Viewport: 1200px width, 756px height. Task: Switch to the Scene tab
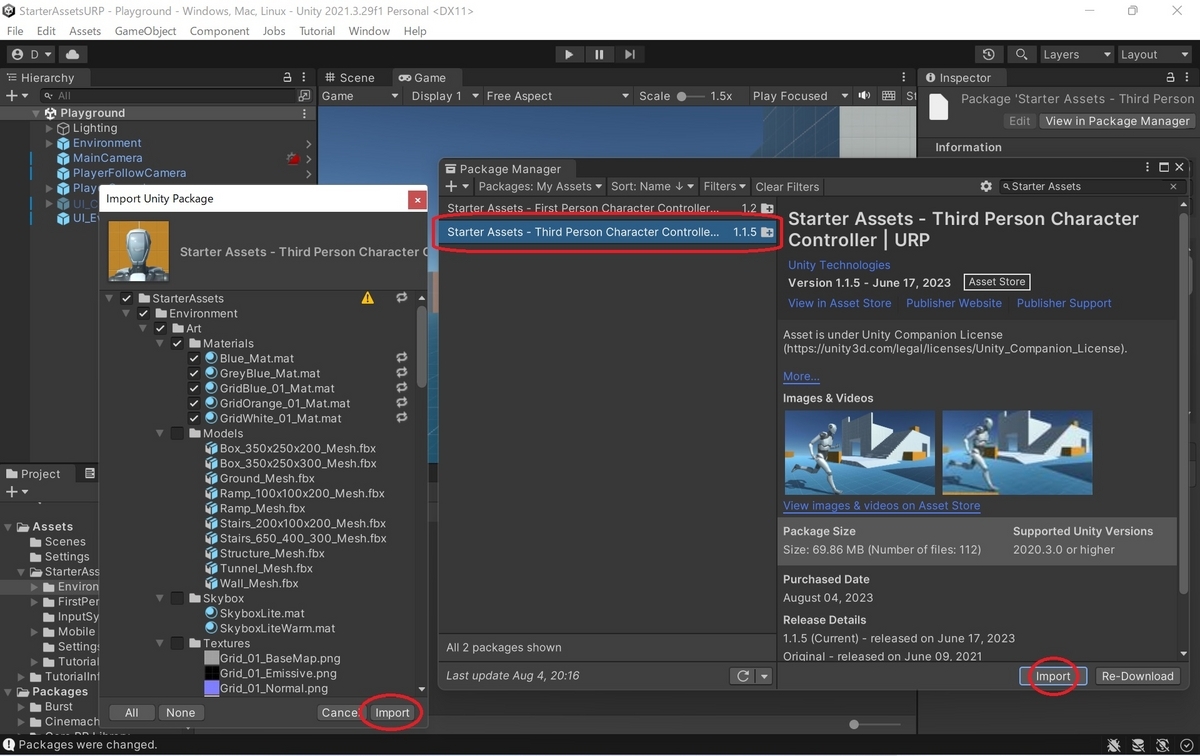click(x=348, y=78)
